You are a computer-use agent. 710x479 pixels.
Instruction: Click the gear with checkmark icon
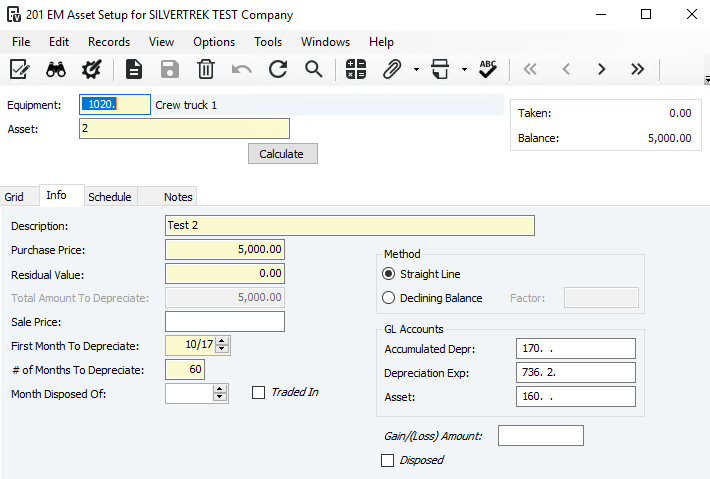tap(91, 69)
